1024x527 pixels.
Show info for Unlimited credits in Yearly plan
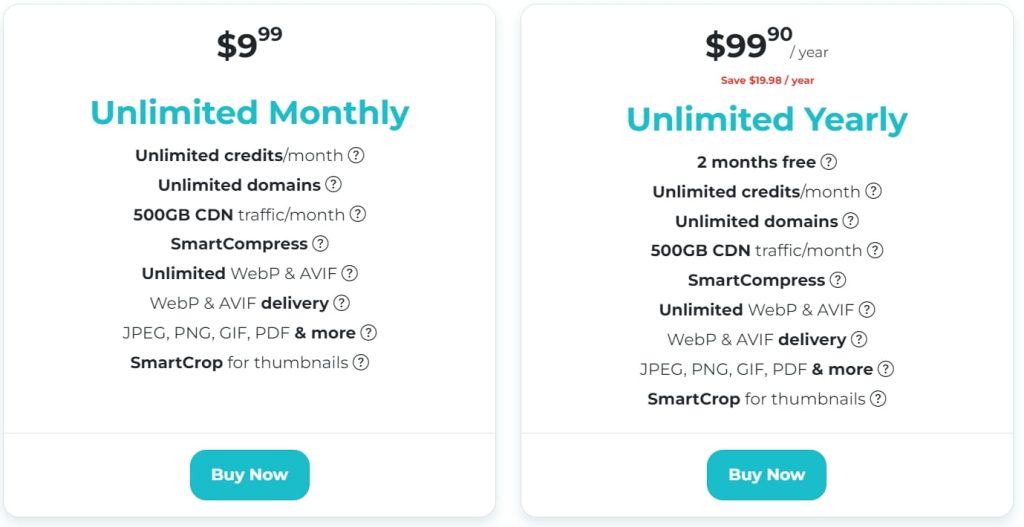(873, 191)
